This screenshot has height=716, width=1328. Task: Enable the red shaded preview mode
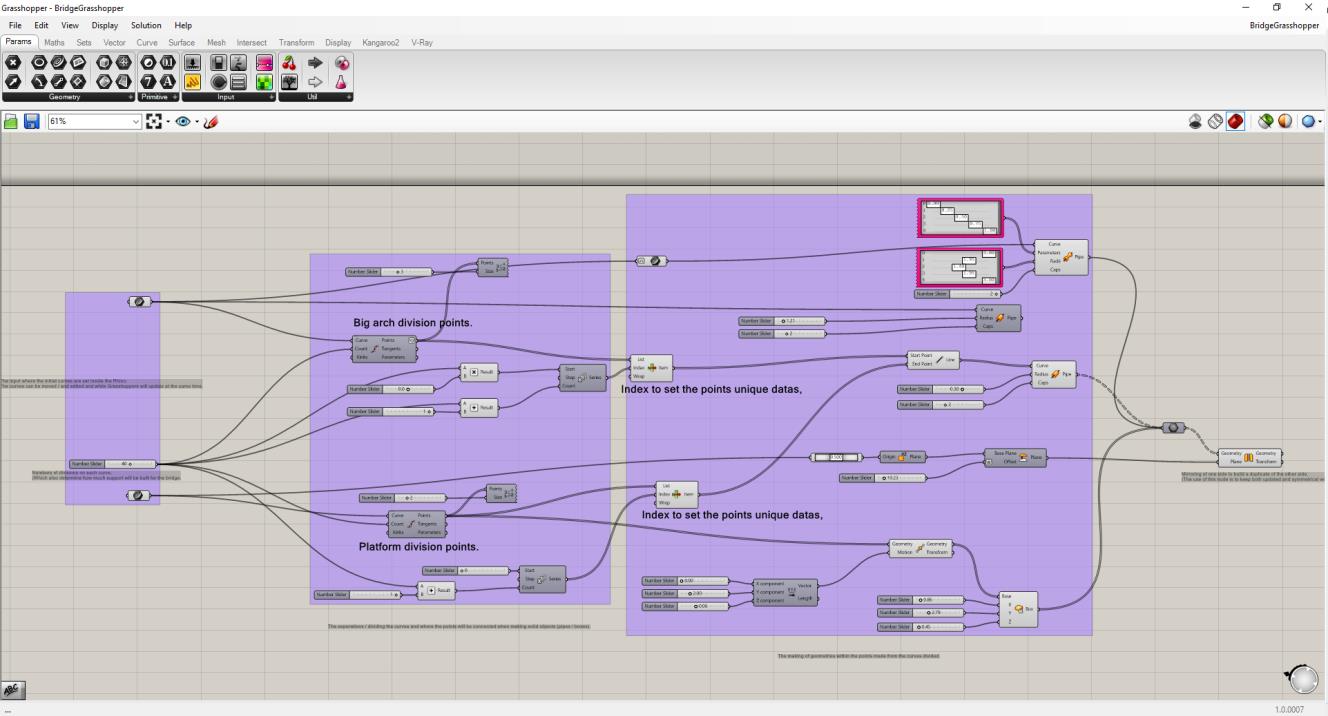[x=1236, y=121]
